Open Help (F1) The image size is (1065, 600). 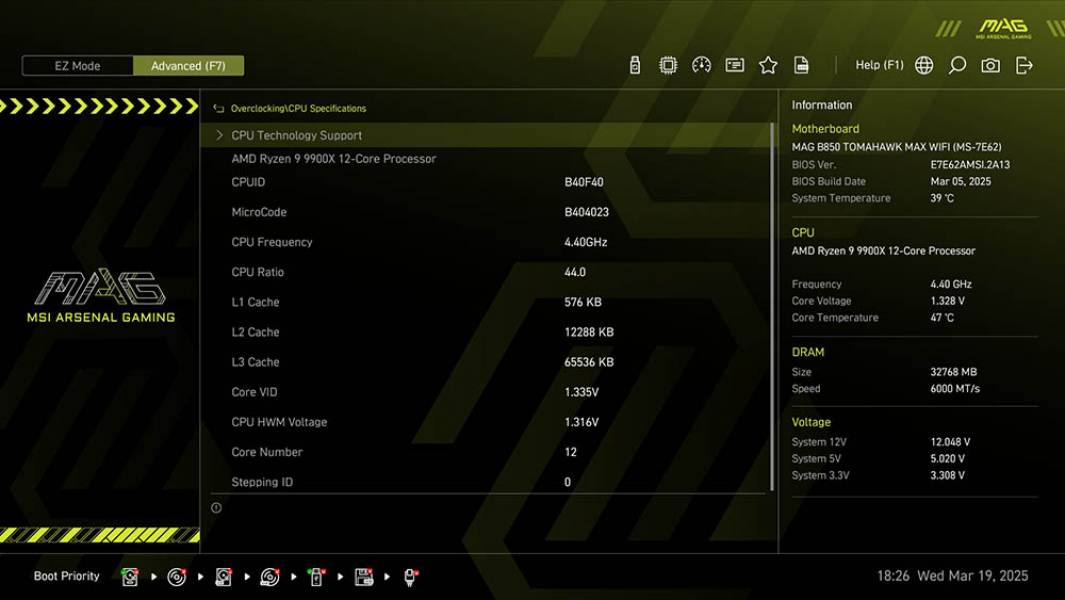[880, 65]
